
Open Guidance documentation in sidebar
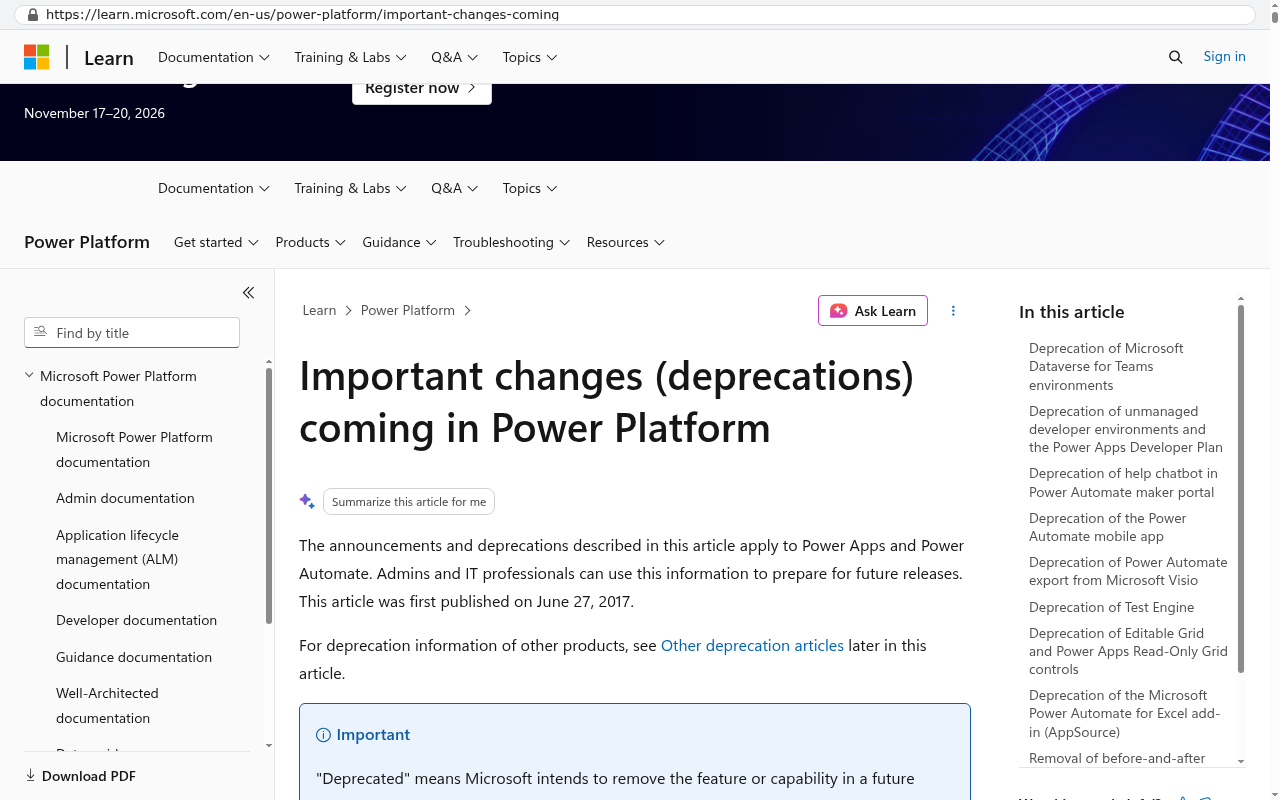[x=134, y=657]
